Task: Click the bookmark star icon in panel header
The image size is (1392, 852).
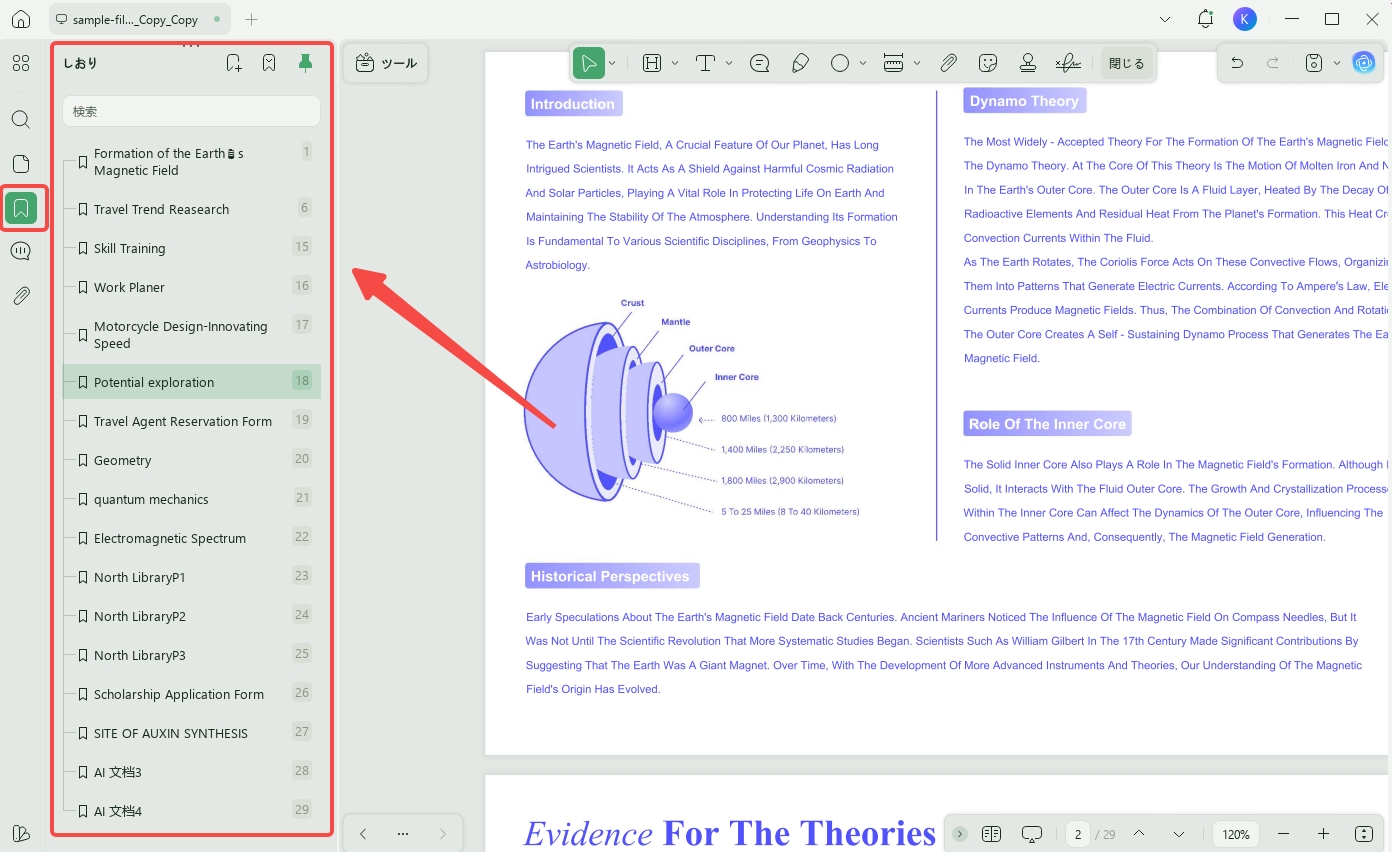Action: pyautogui.click(x=269, y=63)
